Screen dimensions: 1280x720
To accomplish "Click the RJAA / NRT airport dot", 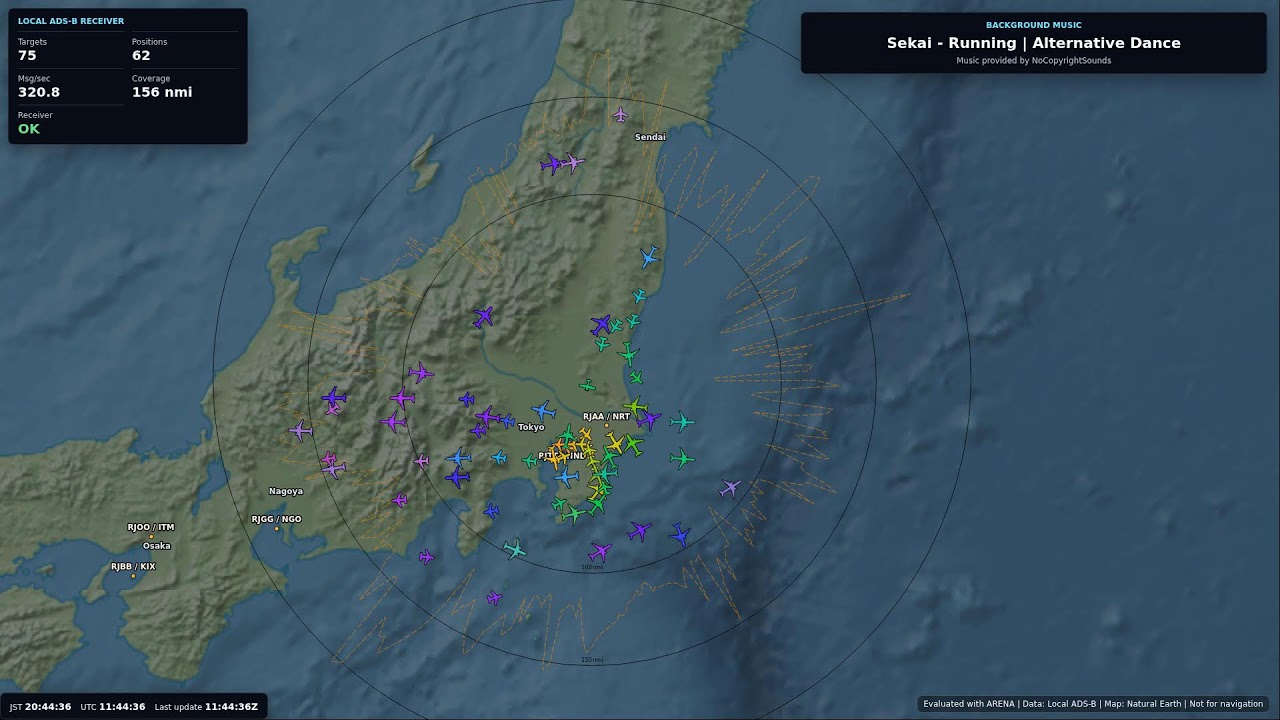I will [606, 426].
